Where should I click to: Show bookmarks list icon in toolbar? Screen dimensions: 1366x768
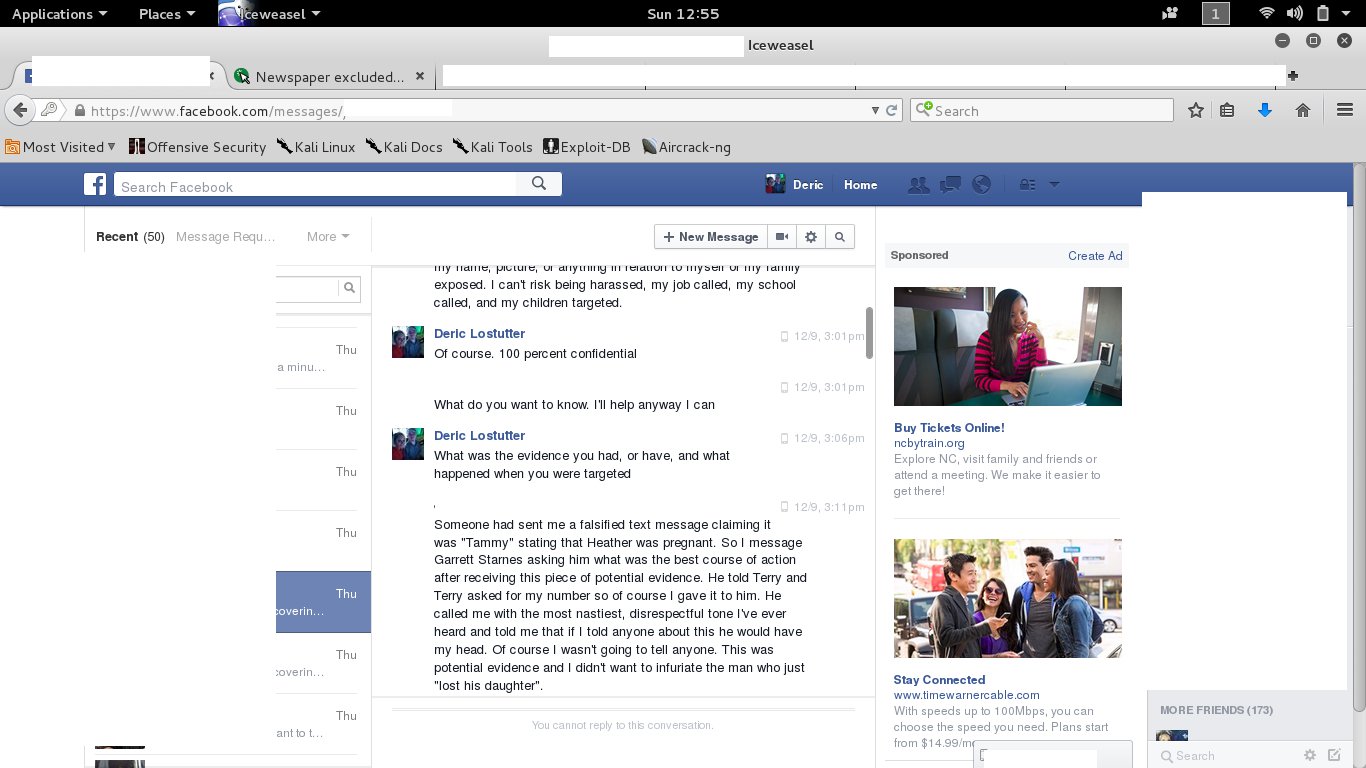click(1228, 111)
